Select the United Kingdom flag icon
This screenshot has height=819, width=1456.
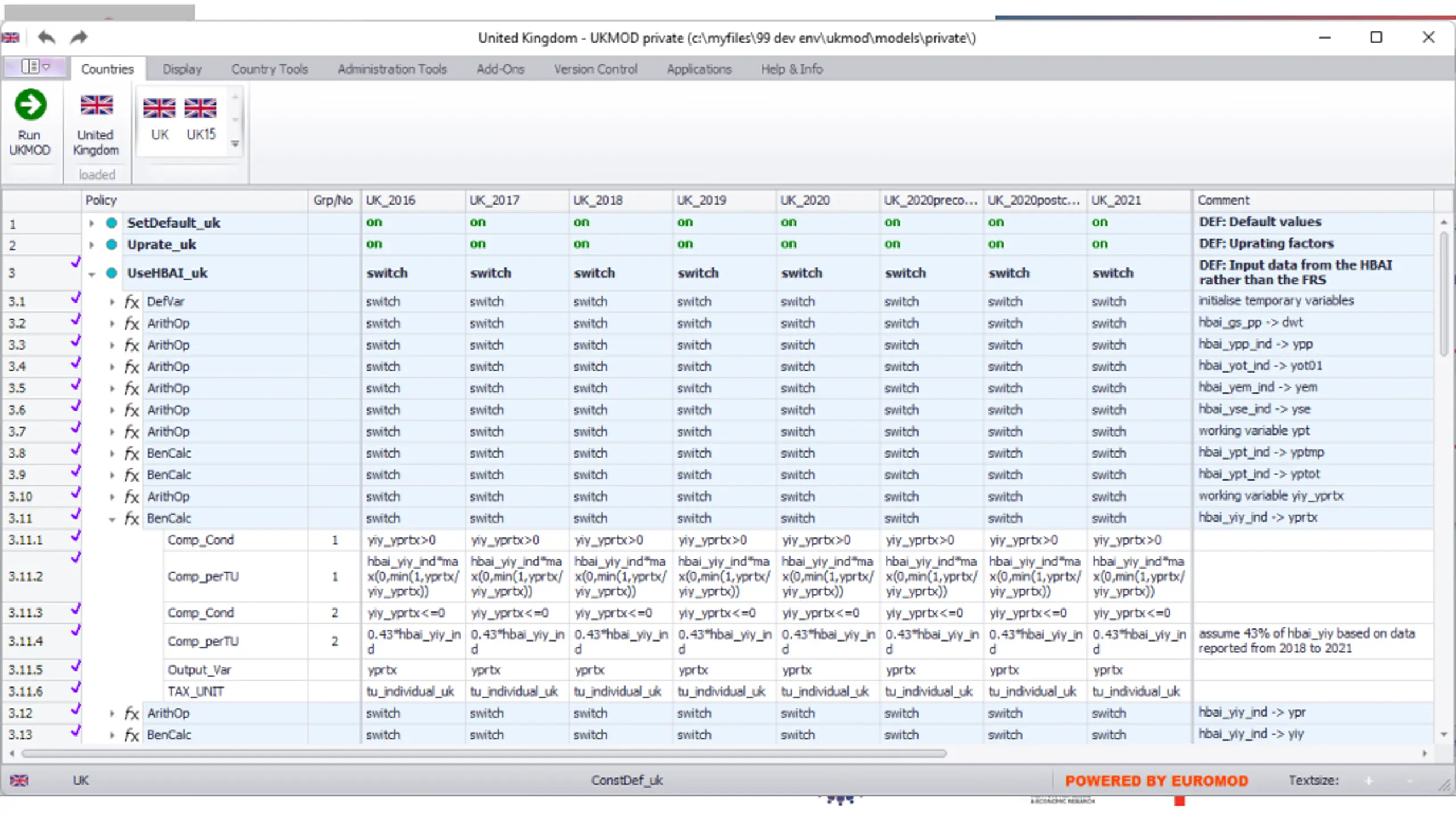click(x=96, y=105)
